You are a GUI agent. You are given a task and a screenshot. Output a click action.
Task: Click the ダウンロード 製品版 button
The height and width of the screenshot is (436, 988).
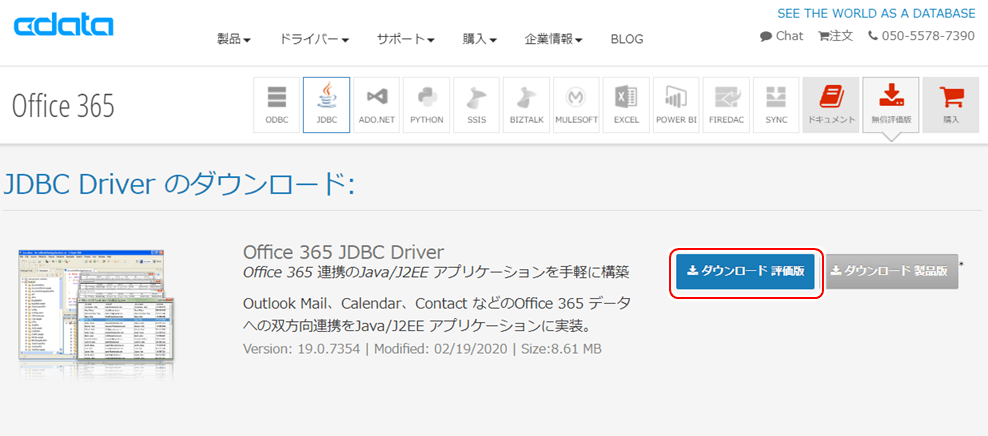[x=891, y=272]
